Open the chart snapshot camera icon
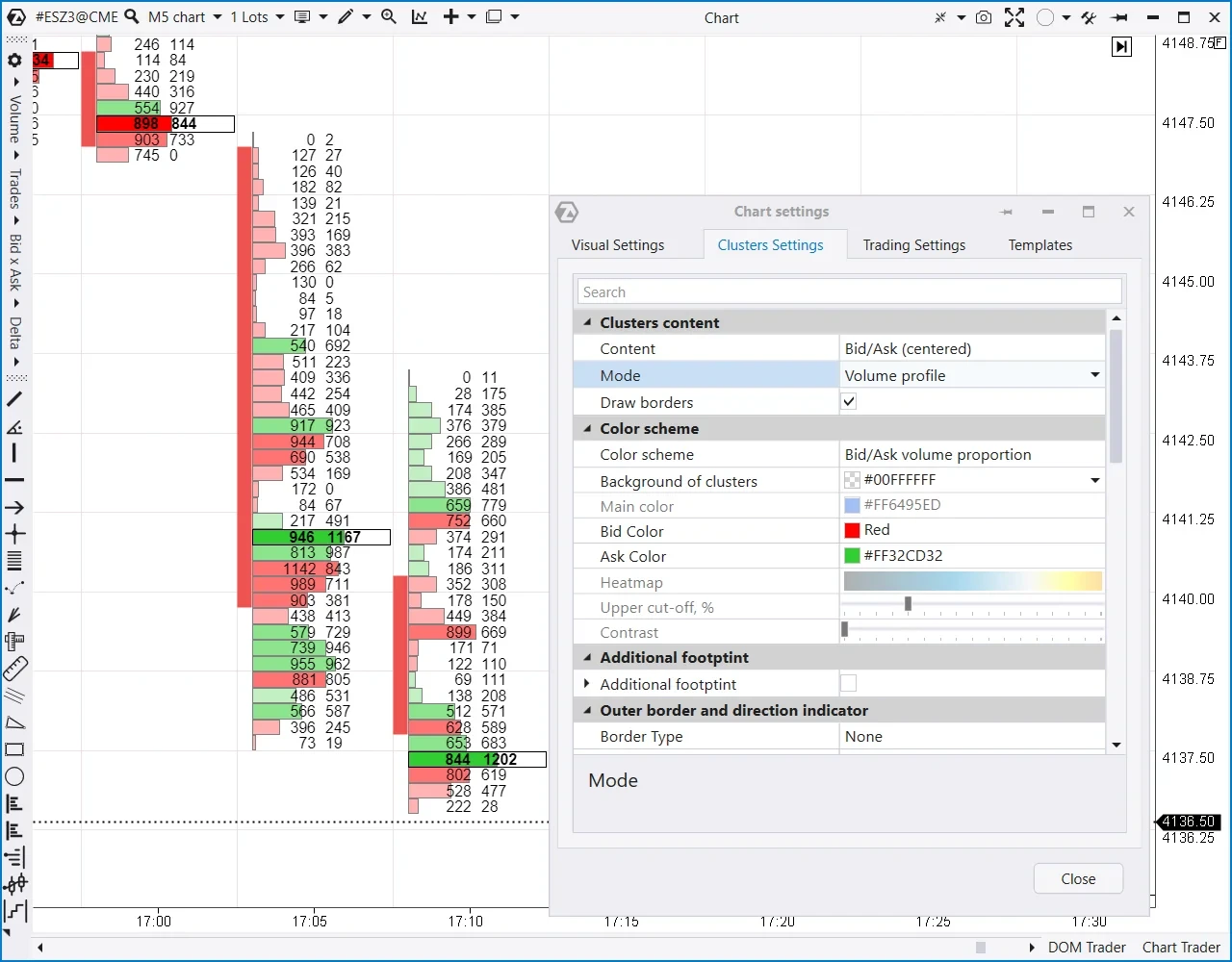This screenshot has width=1232, height=962. pos(983,17)
